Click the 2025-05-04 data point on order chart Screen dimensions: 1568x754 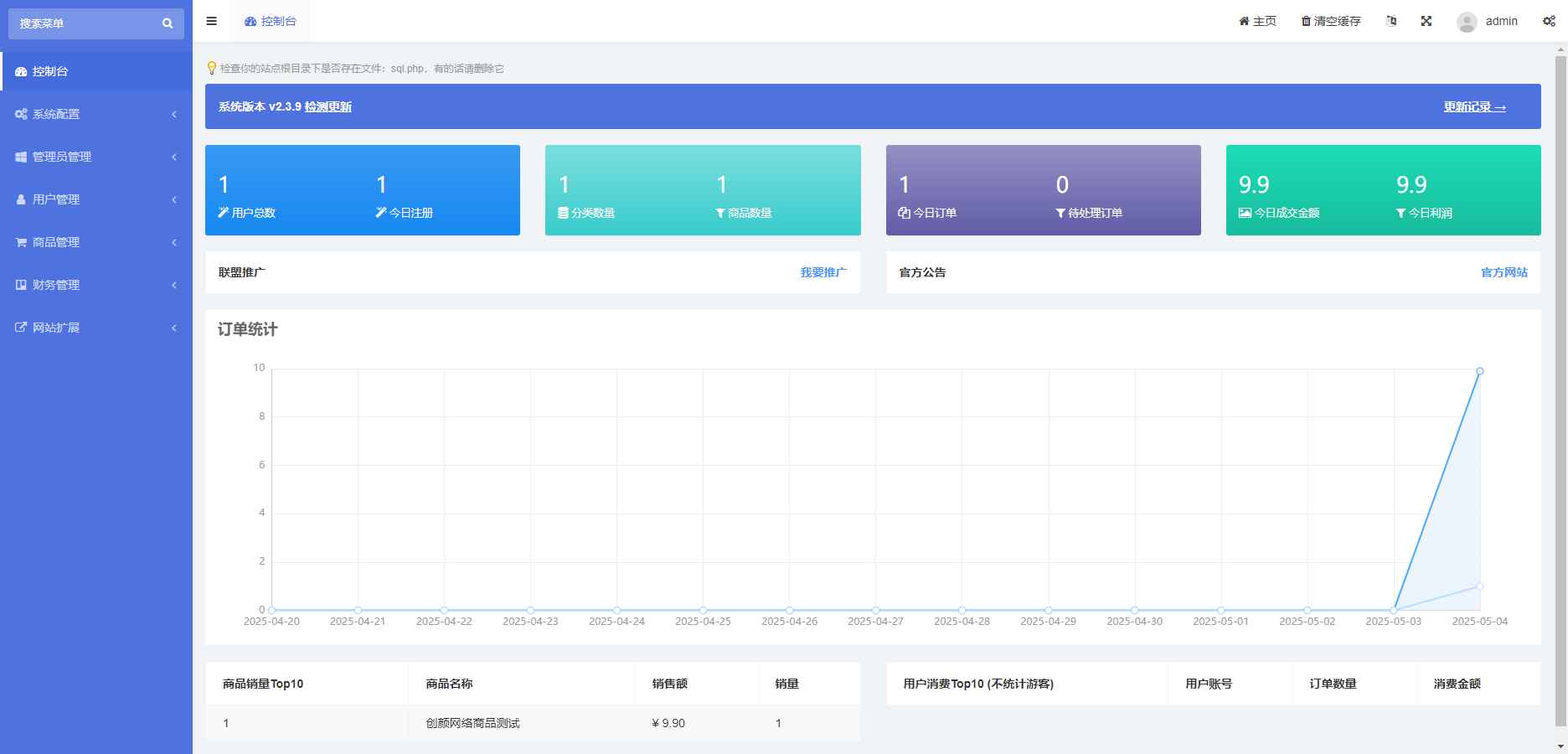point(1479,369)
